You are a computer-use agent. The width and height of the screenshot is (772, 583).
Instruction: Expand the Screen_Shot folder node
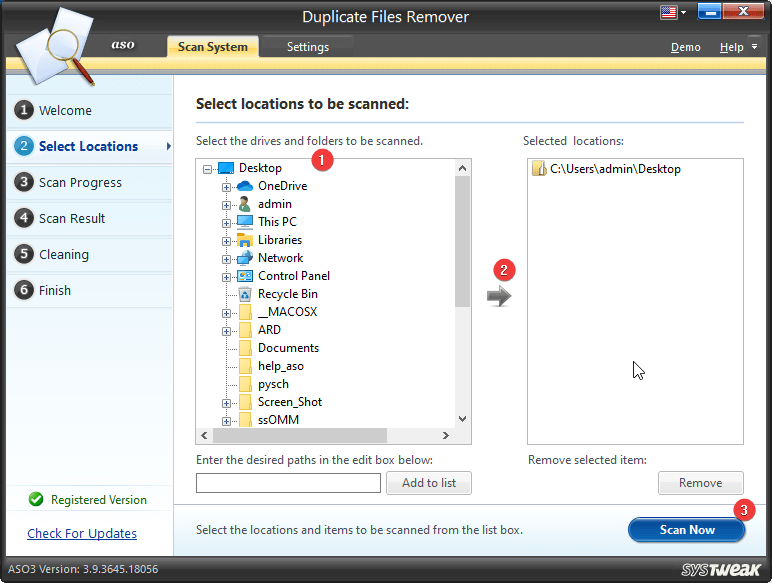[x=226, y=403]
